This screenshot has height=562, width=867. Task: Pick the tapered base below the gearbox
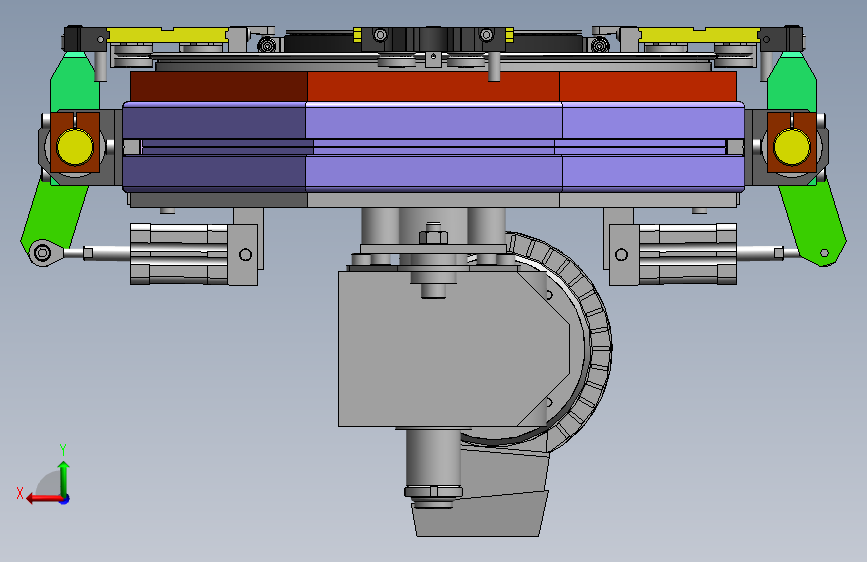pos(479,514)
